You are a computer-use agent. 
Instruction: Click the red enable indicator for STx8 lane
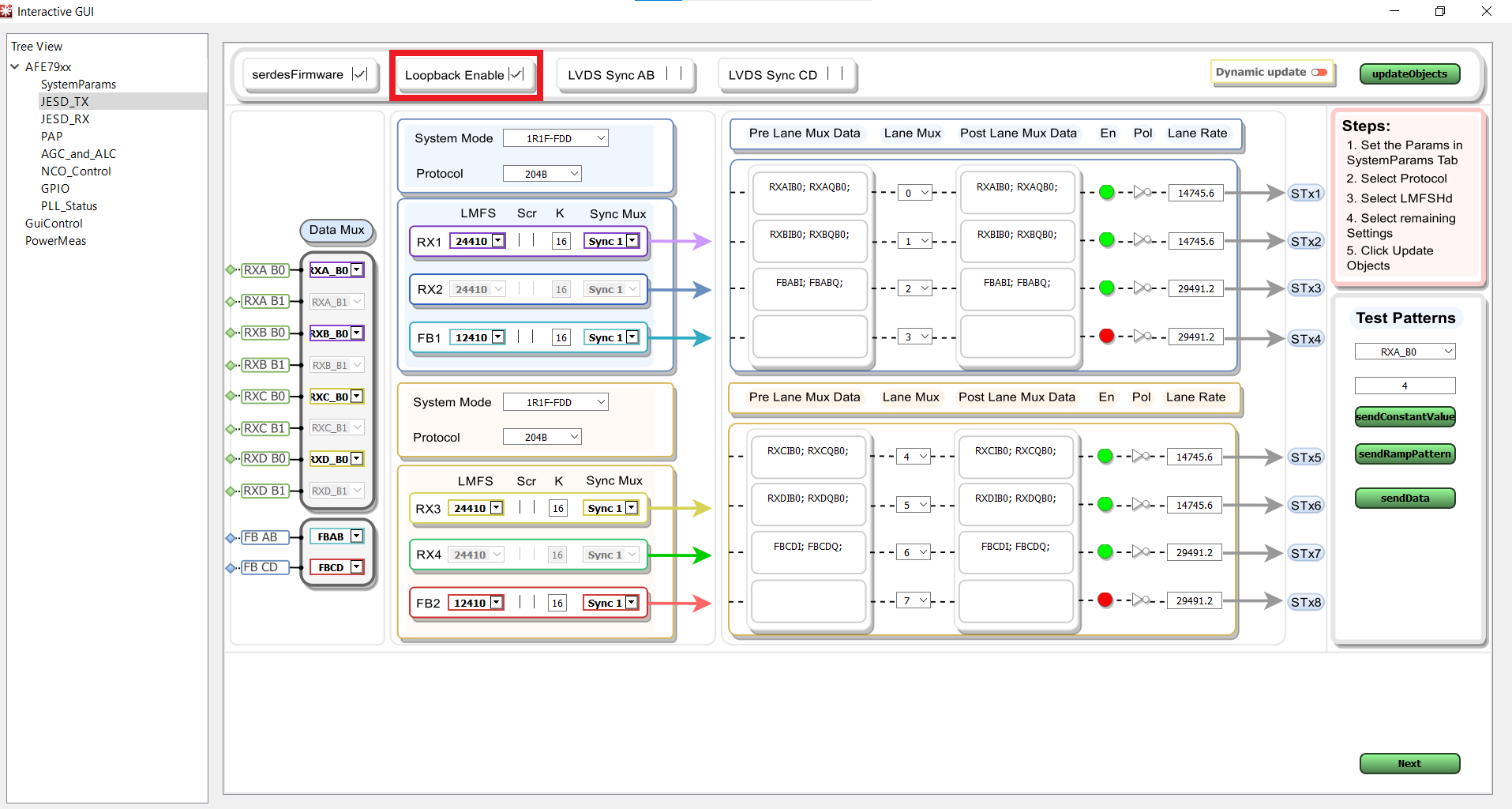[x=1105, y=600]
